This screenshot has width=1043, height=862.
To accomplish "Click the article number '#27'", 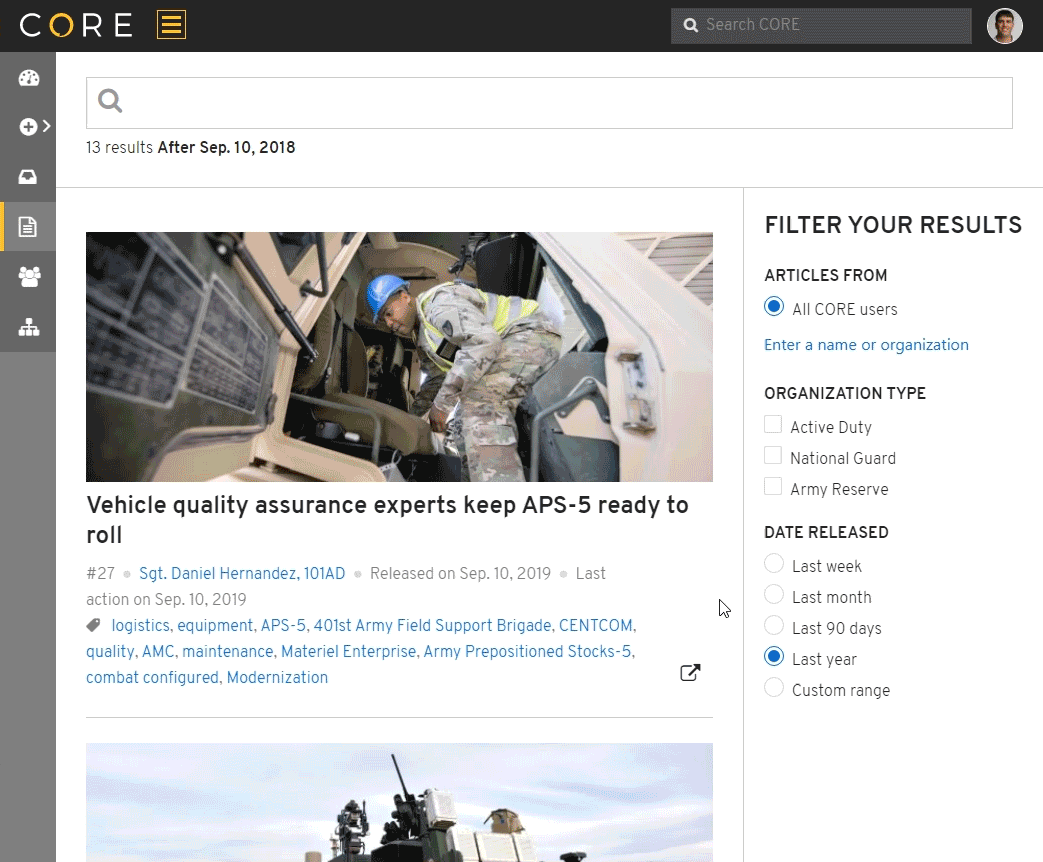I will coord(100,573).
